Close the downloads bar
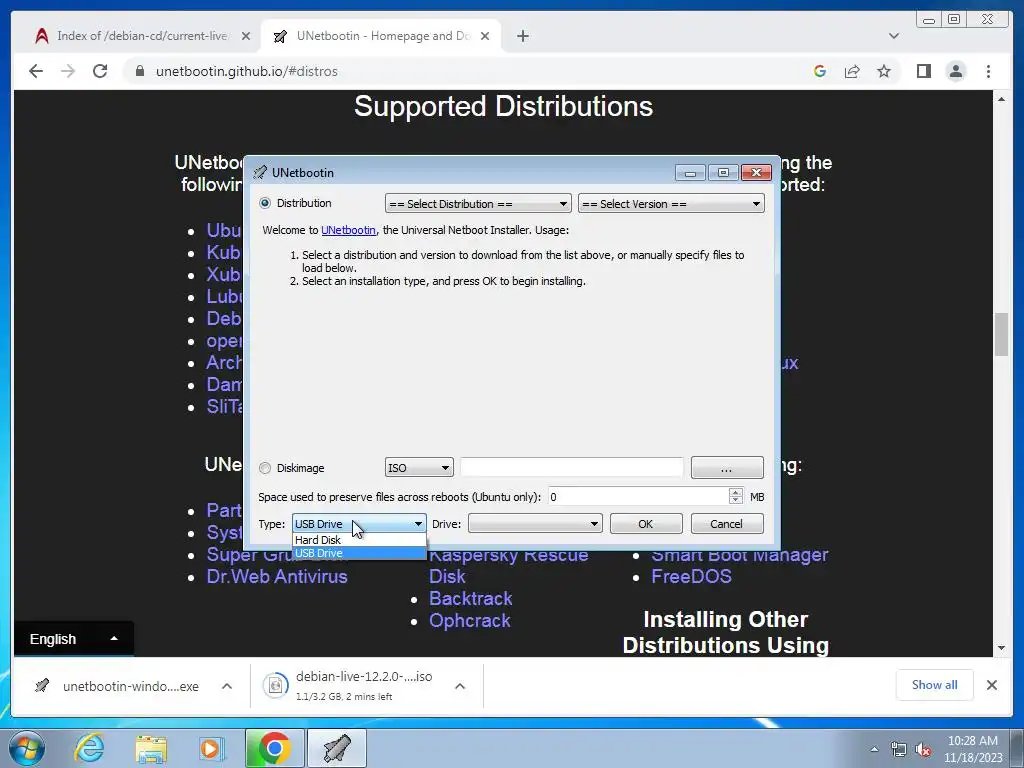This screenshot has width=1024, height=768. [x=991, y=685]
